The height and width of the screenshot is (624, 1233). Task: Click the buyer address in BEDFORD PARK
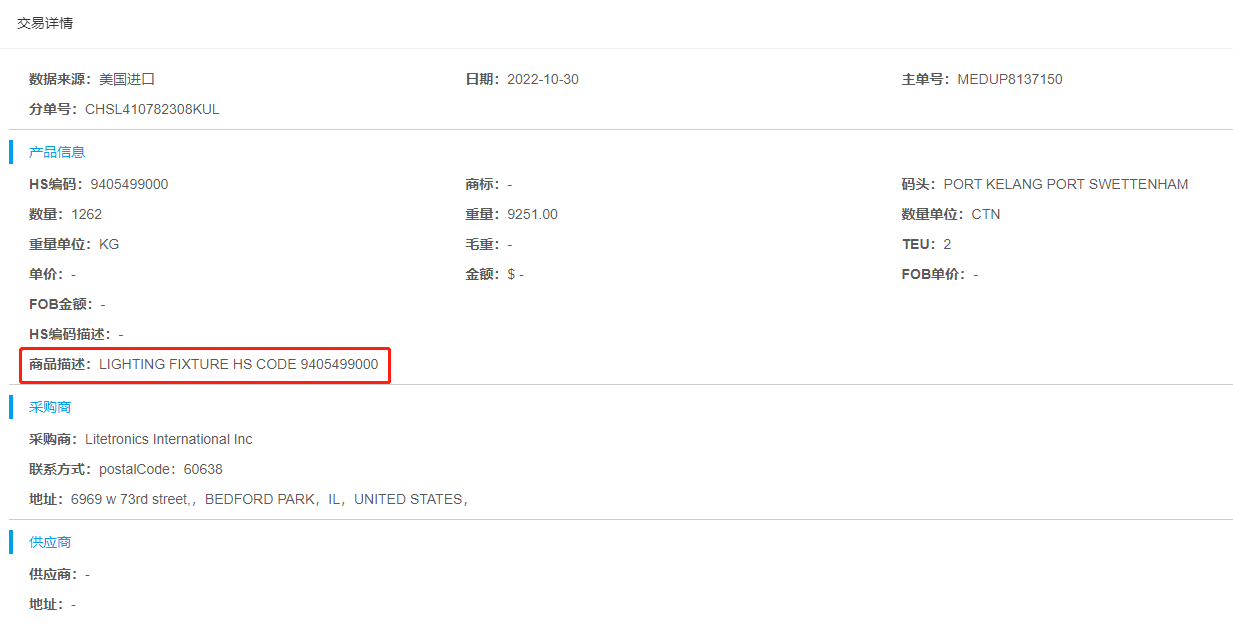tap(268, 499)
